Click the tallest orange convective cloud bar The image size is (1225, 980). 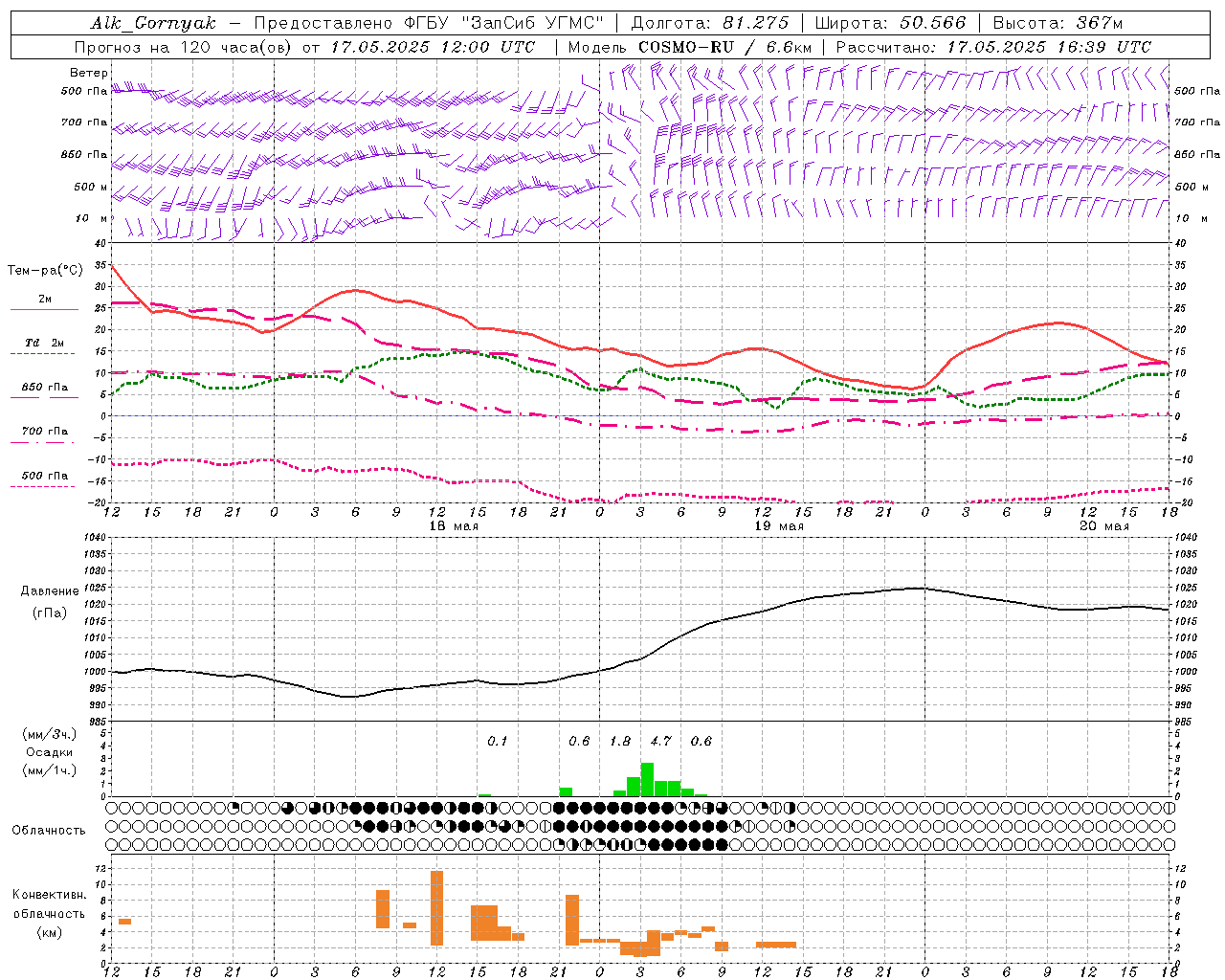coord(436,908)
